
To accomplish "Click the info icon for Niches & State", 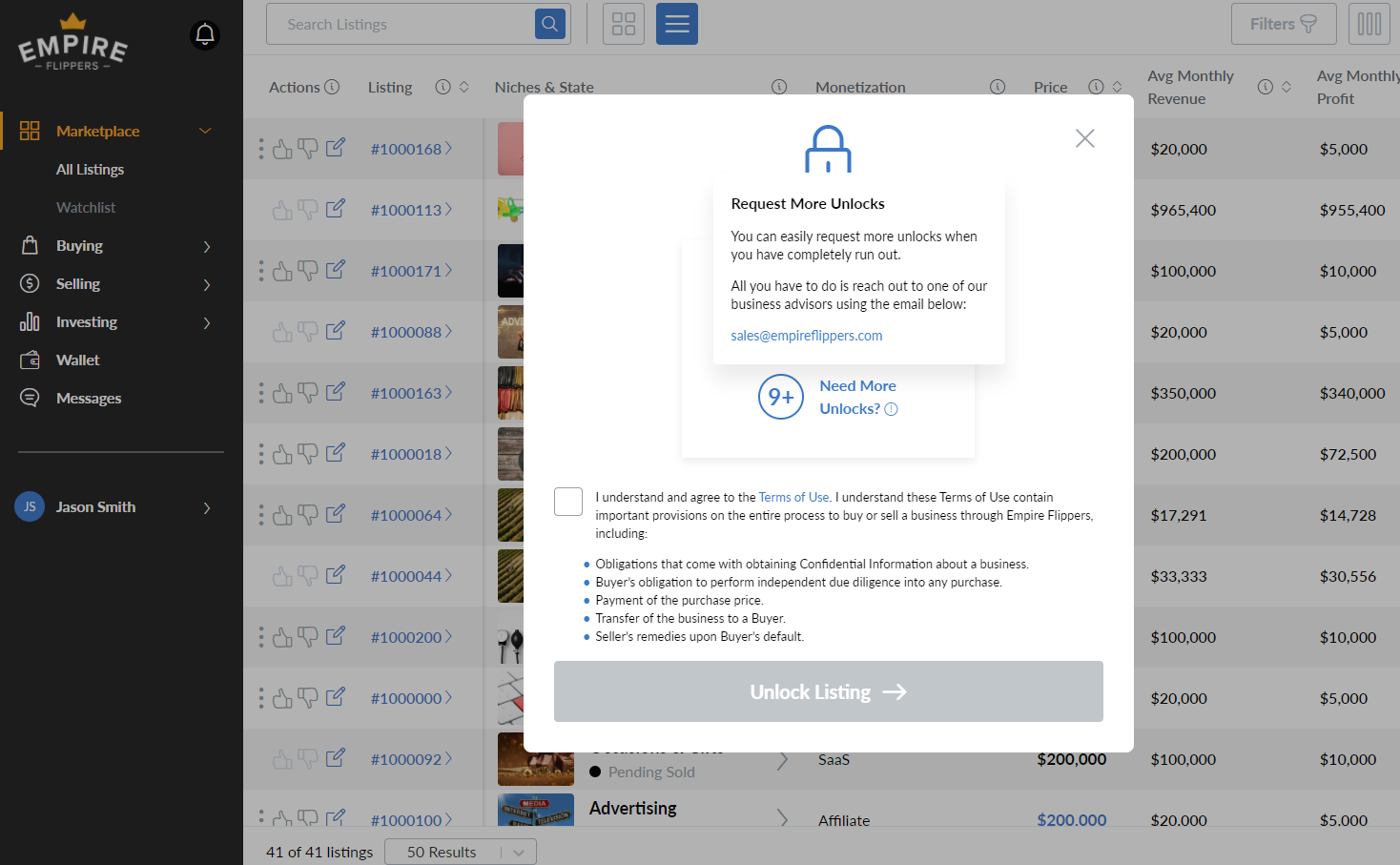I will click(779, 87).
